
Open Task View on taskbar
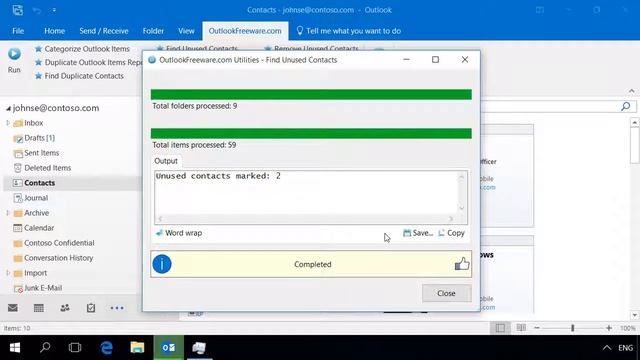pos(75,348)
